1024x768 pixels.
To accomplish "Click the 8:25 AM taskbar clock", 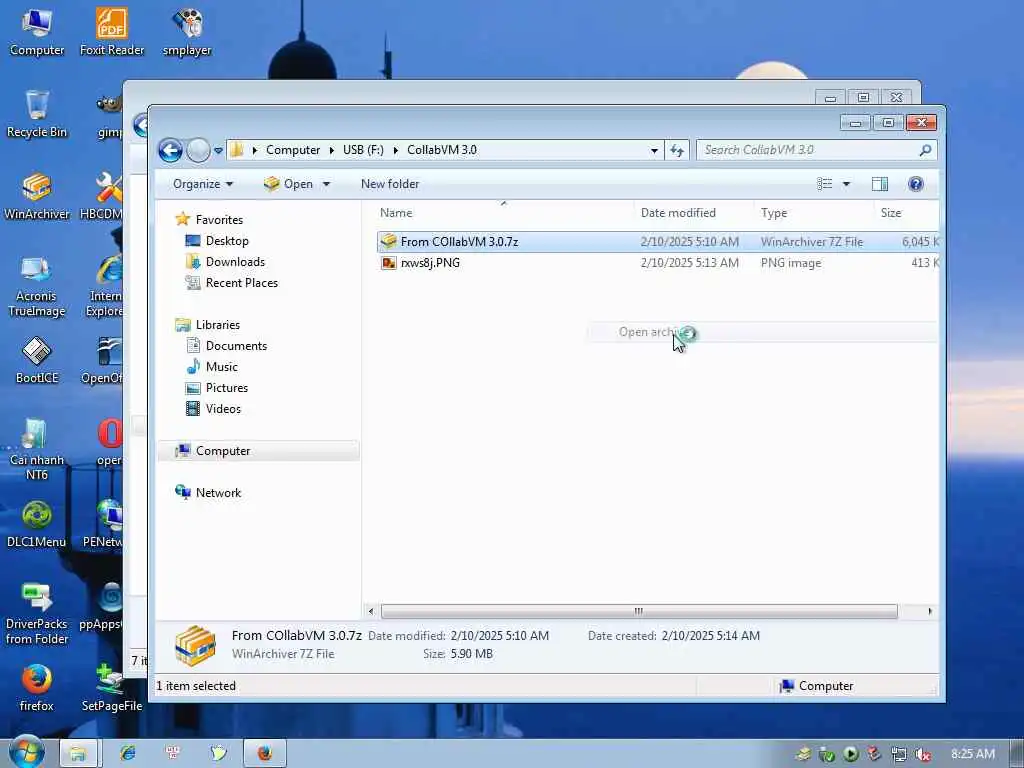I will [972, 754].
